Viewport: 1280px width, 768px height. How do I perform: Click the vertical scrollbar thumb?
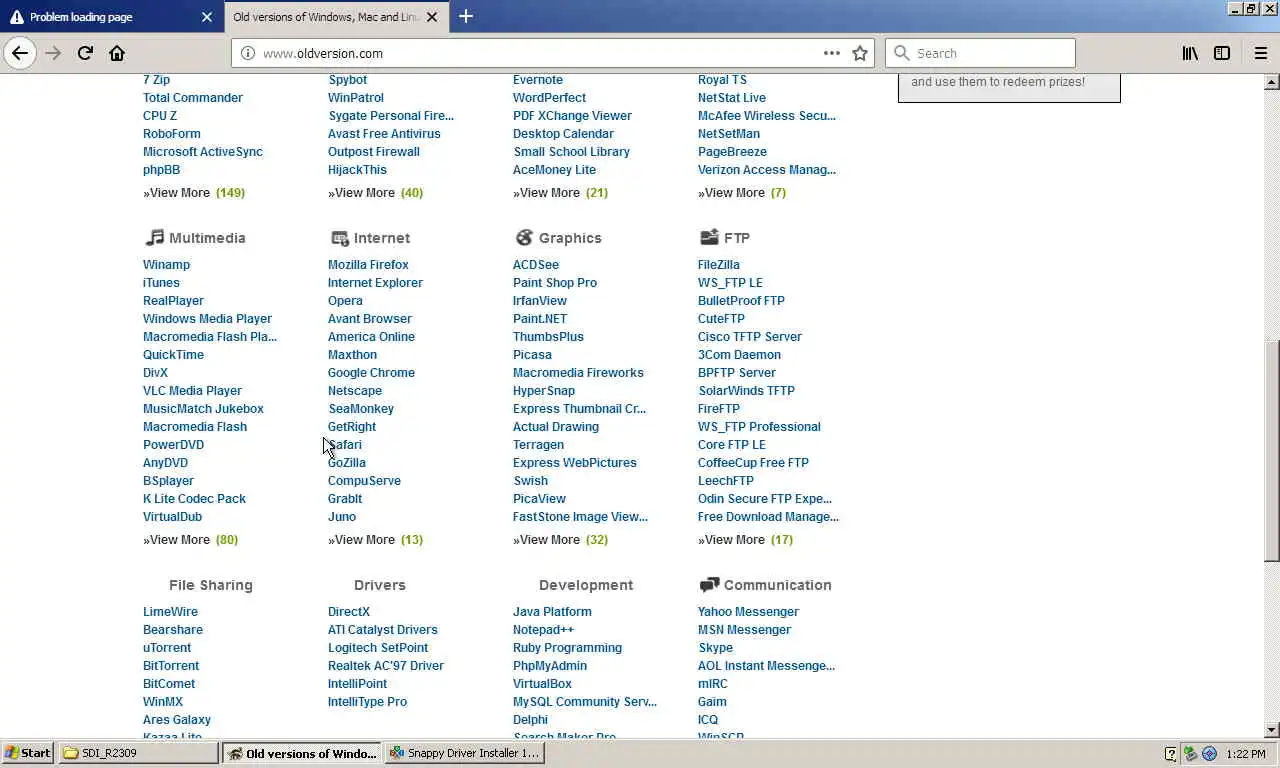click(1272, 451)
